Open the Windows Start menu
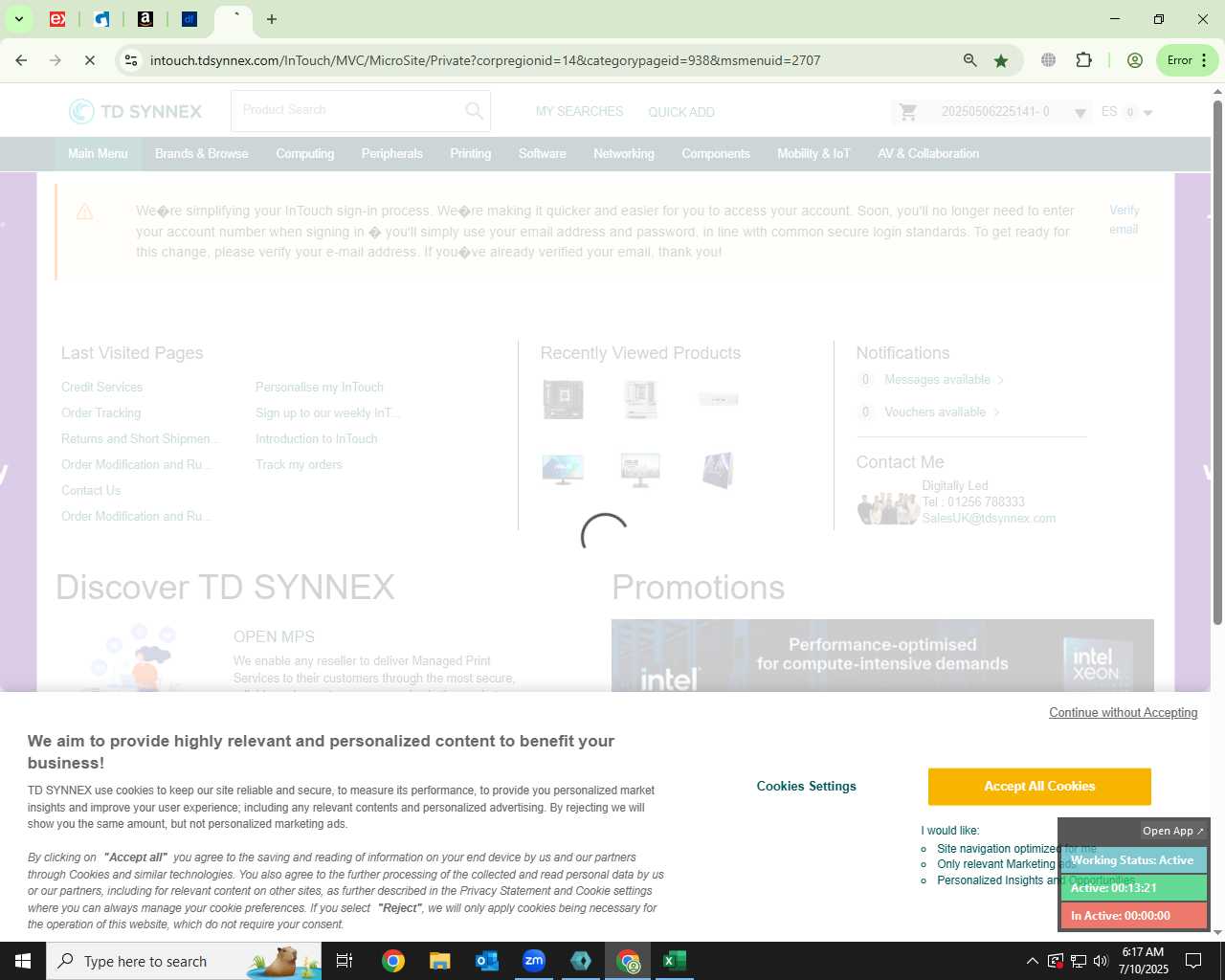 point(23,961)
